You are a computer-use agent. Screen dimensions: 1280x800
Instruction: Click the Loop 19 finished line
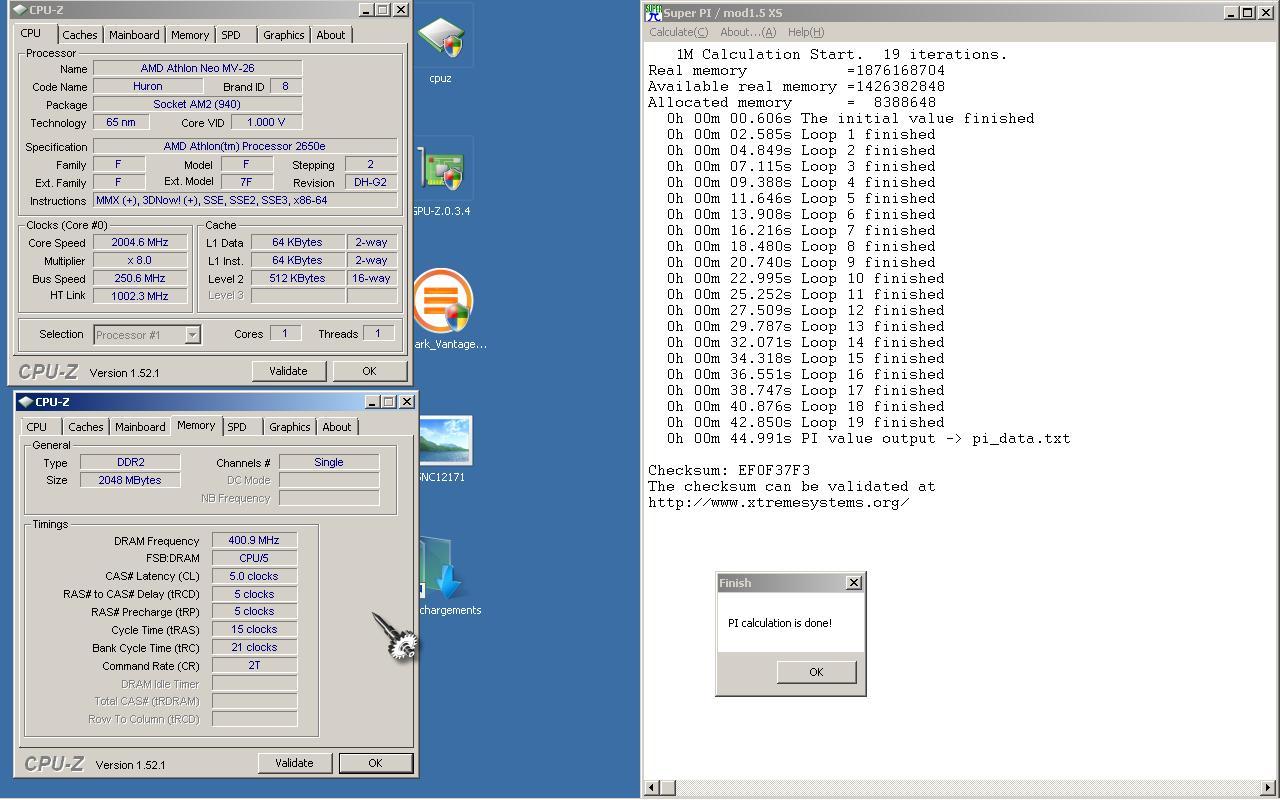click(805, 422)
